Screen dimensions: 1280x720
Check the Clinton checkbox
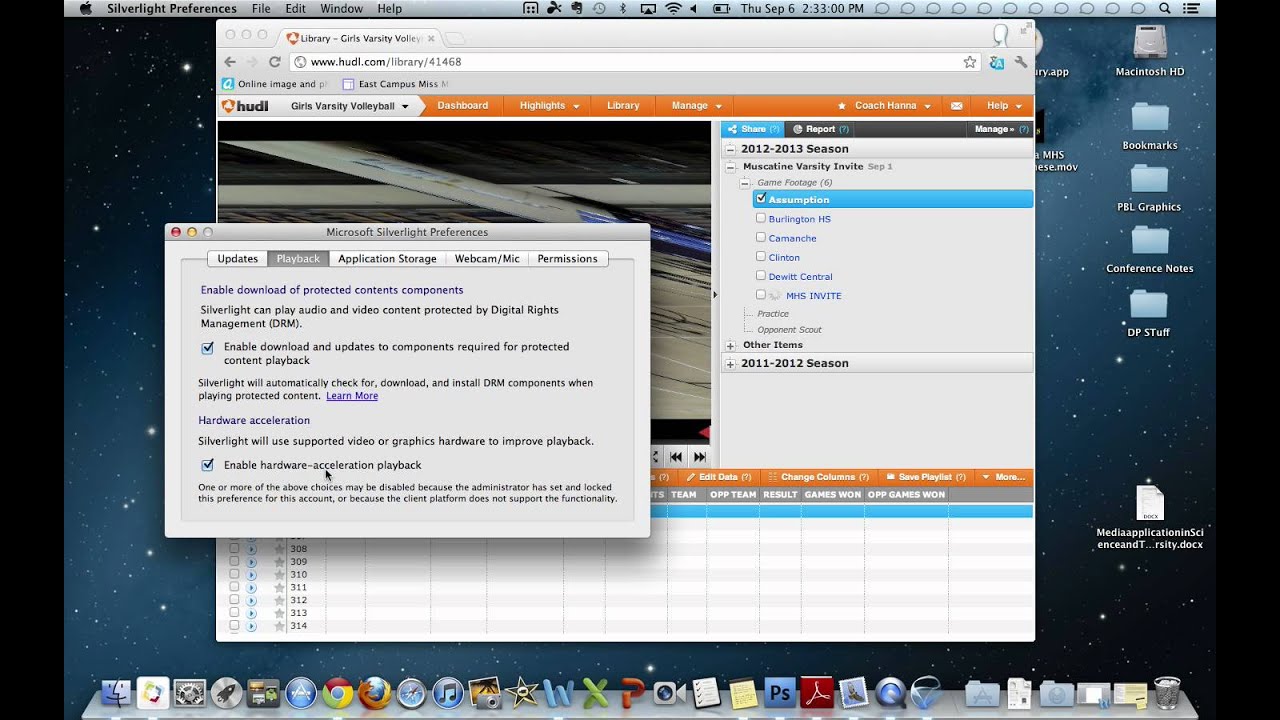point(761,256)
